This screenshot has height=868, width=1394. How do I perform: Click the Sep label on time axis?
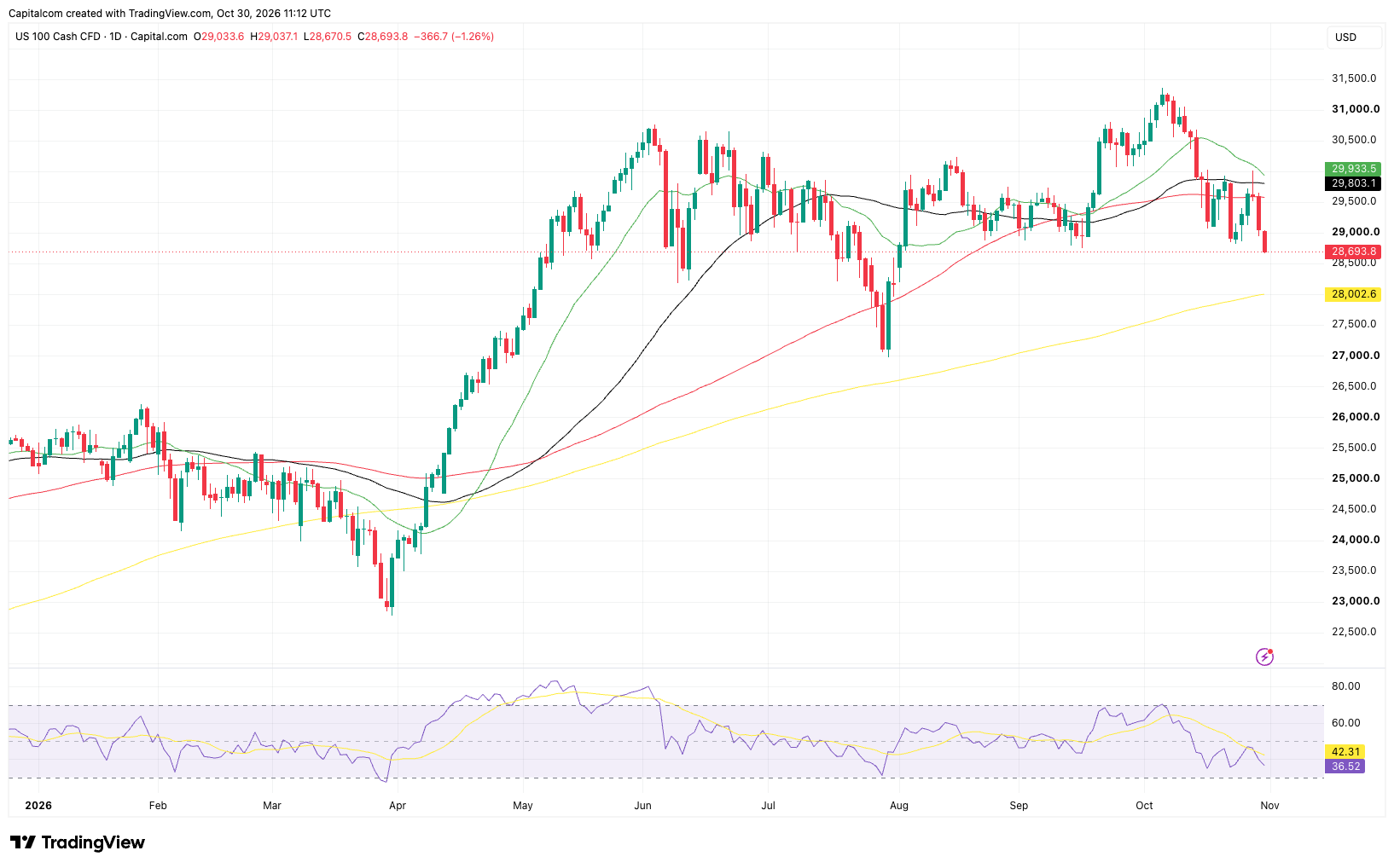[1019, 806]
